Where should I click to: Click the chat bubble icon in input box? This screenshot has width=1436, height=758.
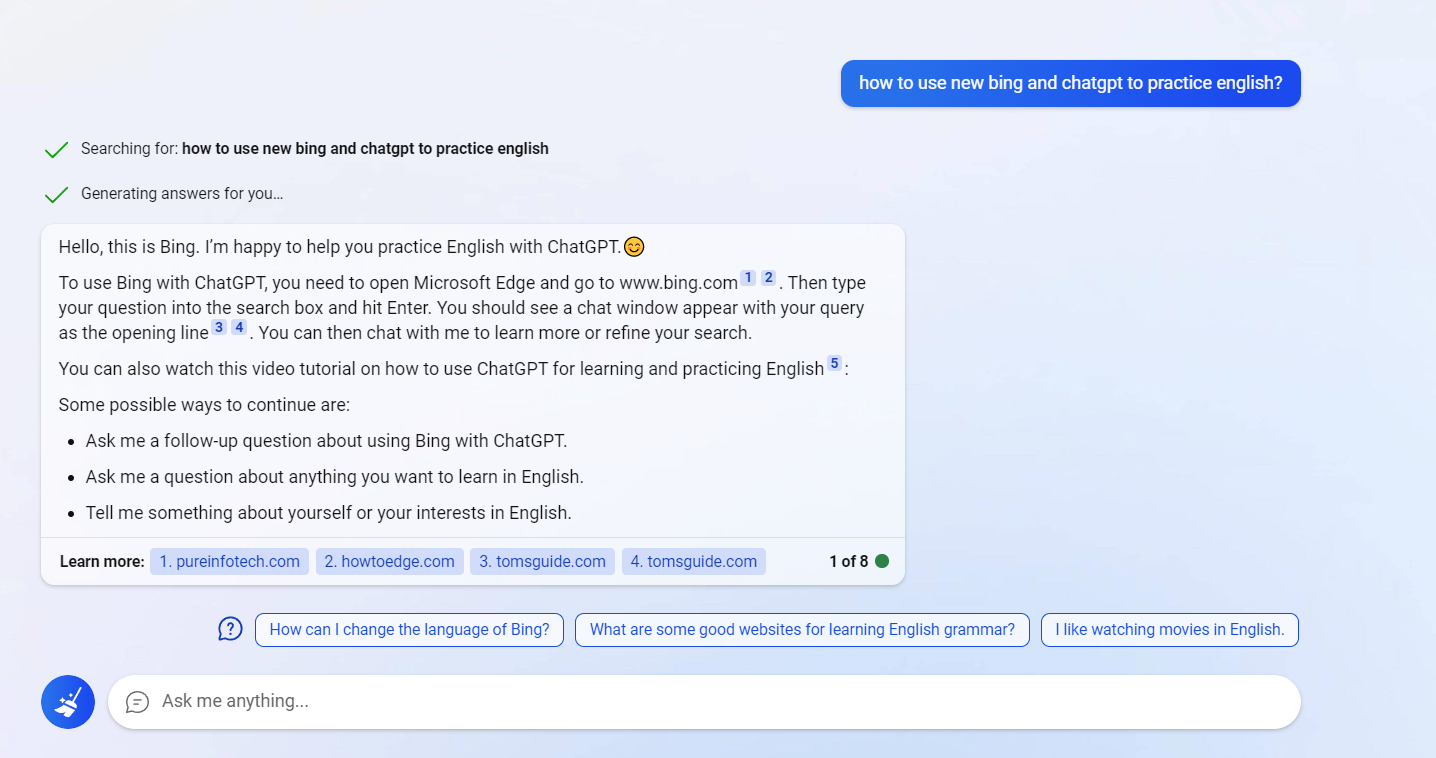click(x=137, y=702)
